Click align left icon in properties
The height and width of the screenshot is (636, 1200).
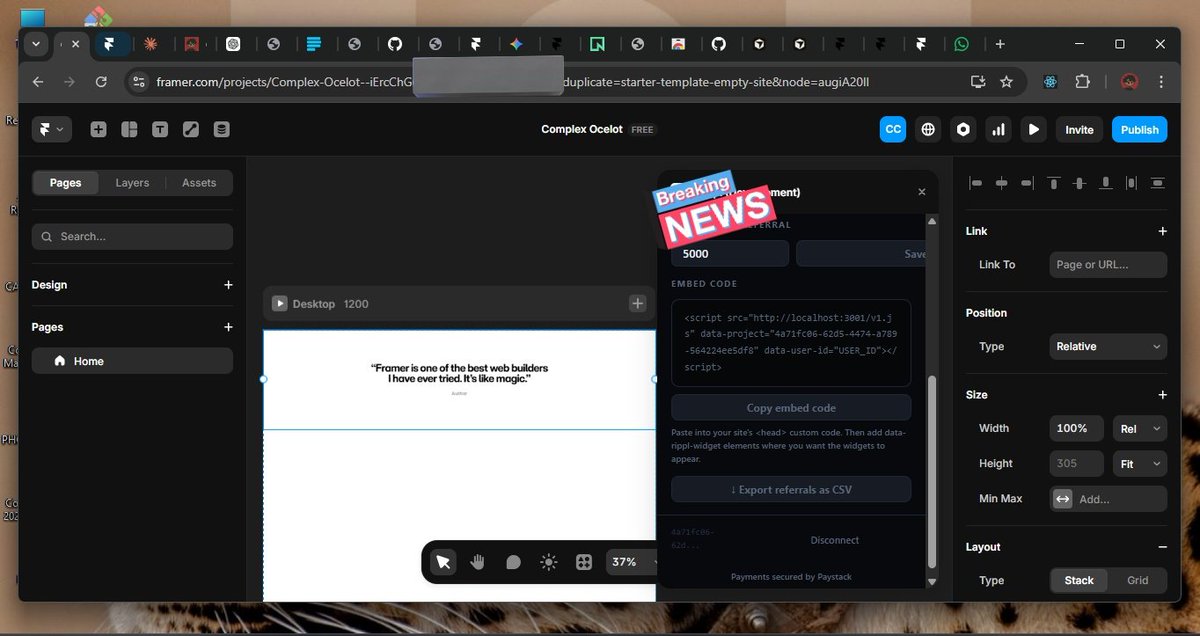pos(976,183)
